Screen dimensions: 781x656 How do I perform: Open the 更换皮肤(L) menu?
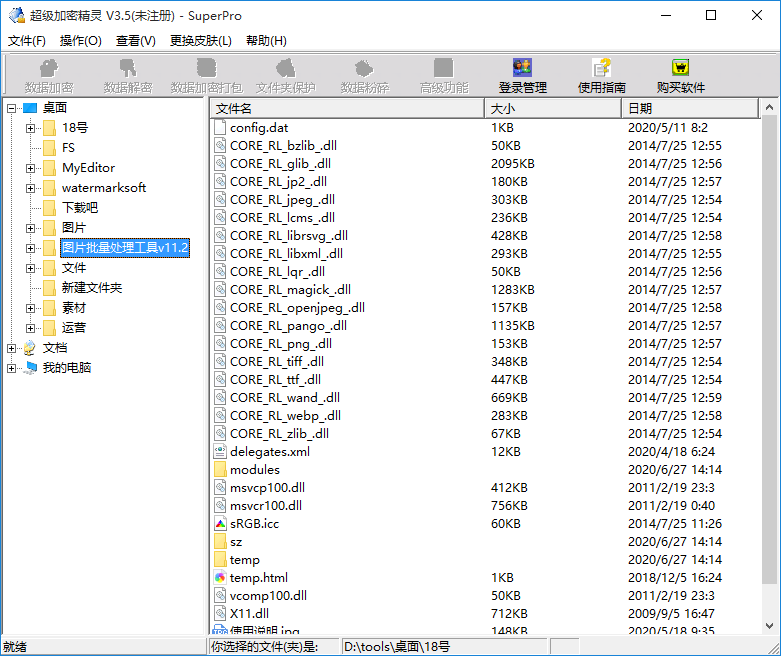201,40
